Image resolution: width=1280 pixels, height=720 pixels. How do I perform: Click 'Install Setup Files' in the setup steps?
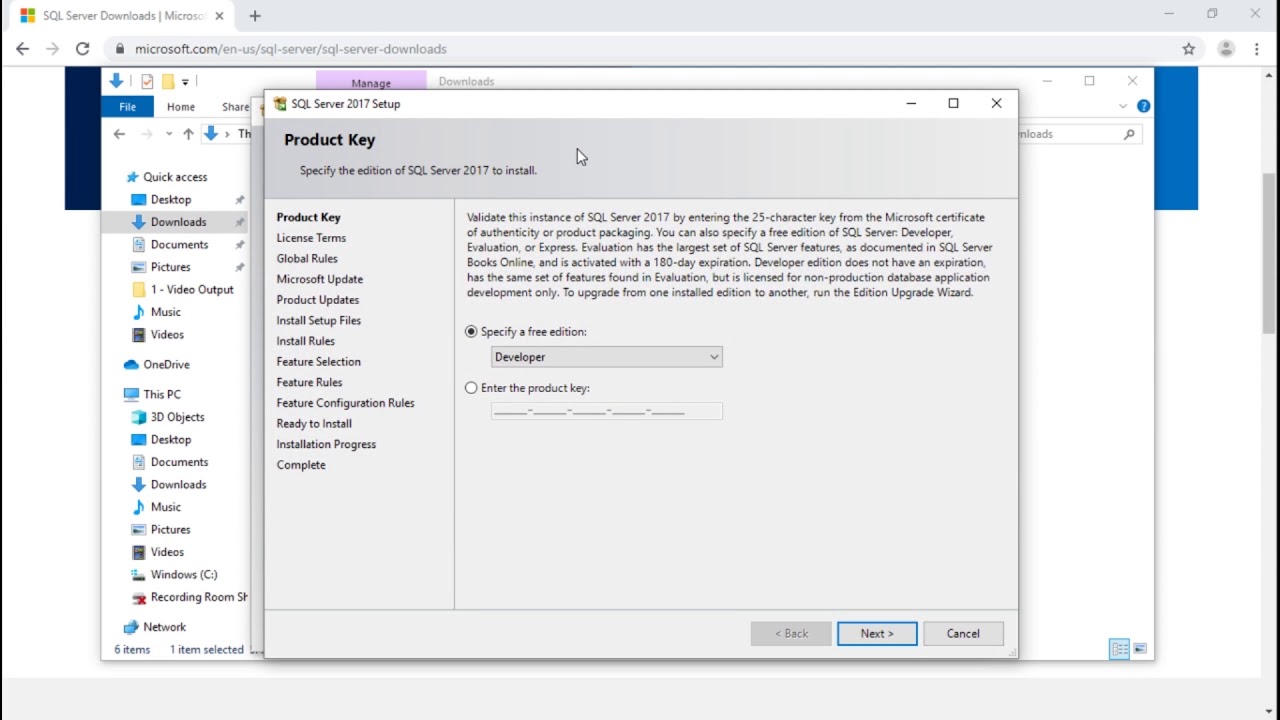319,321
